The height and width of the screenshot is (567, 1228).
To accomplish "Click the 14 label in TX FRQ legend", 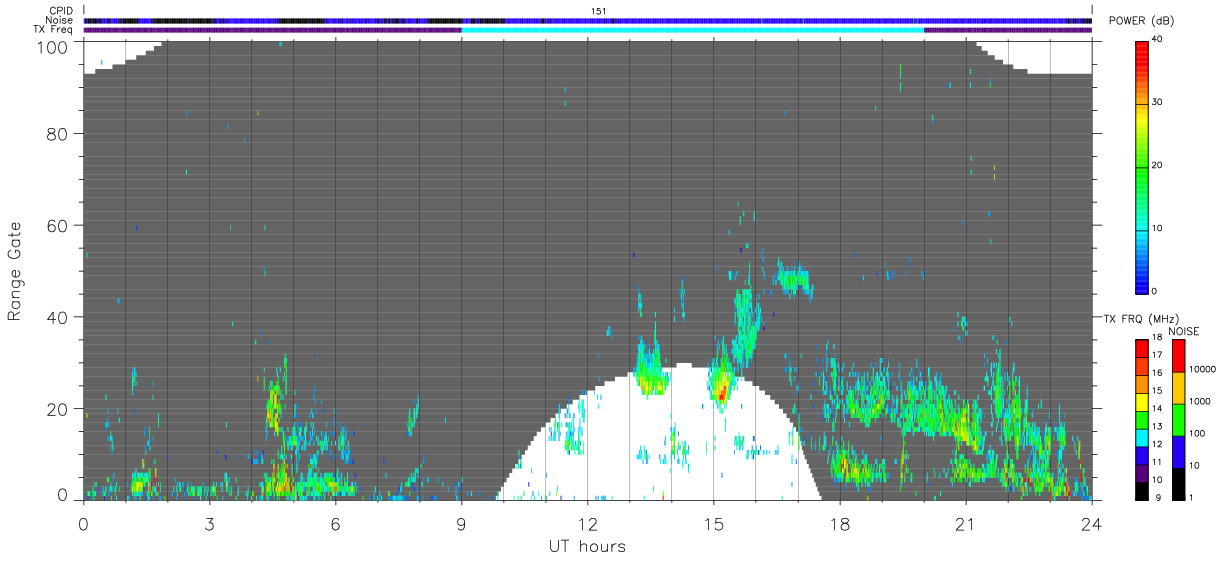I will pos(1157,408).
